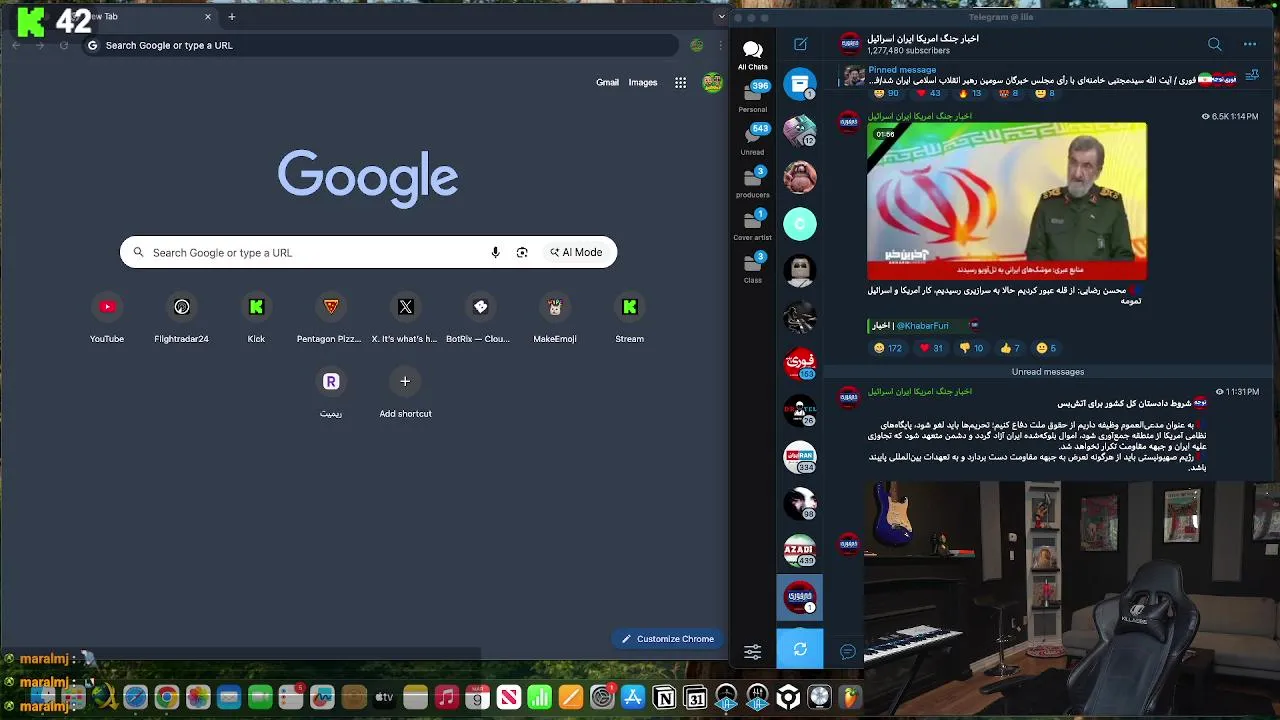Viewport: 1280px width, 720px height.
Task: Select Telegram producers folder
Action: (x=753, y=182)
